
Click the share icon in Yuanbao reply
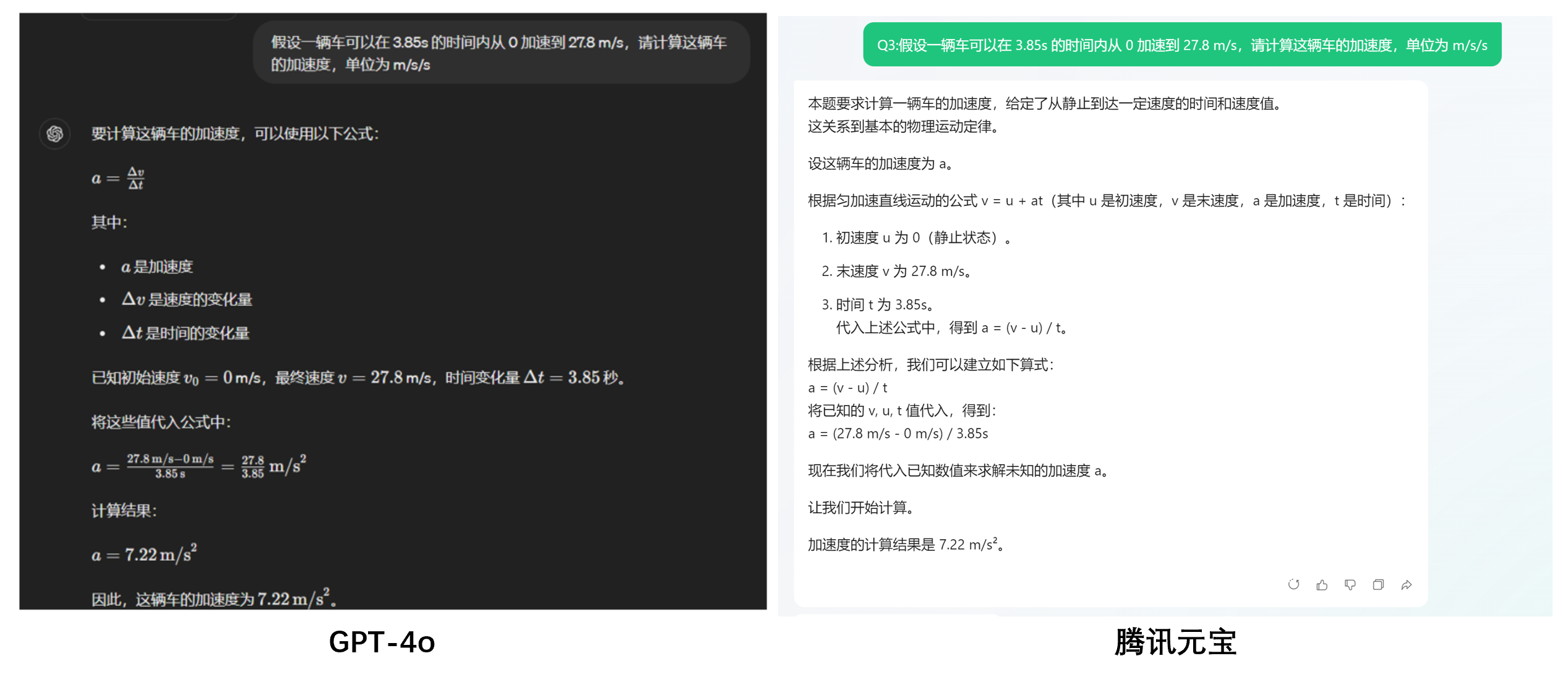tap(1407, 584)
